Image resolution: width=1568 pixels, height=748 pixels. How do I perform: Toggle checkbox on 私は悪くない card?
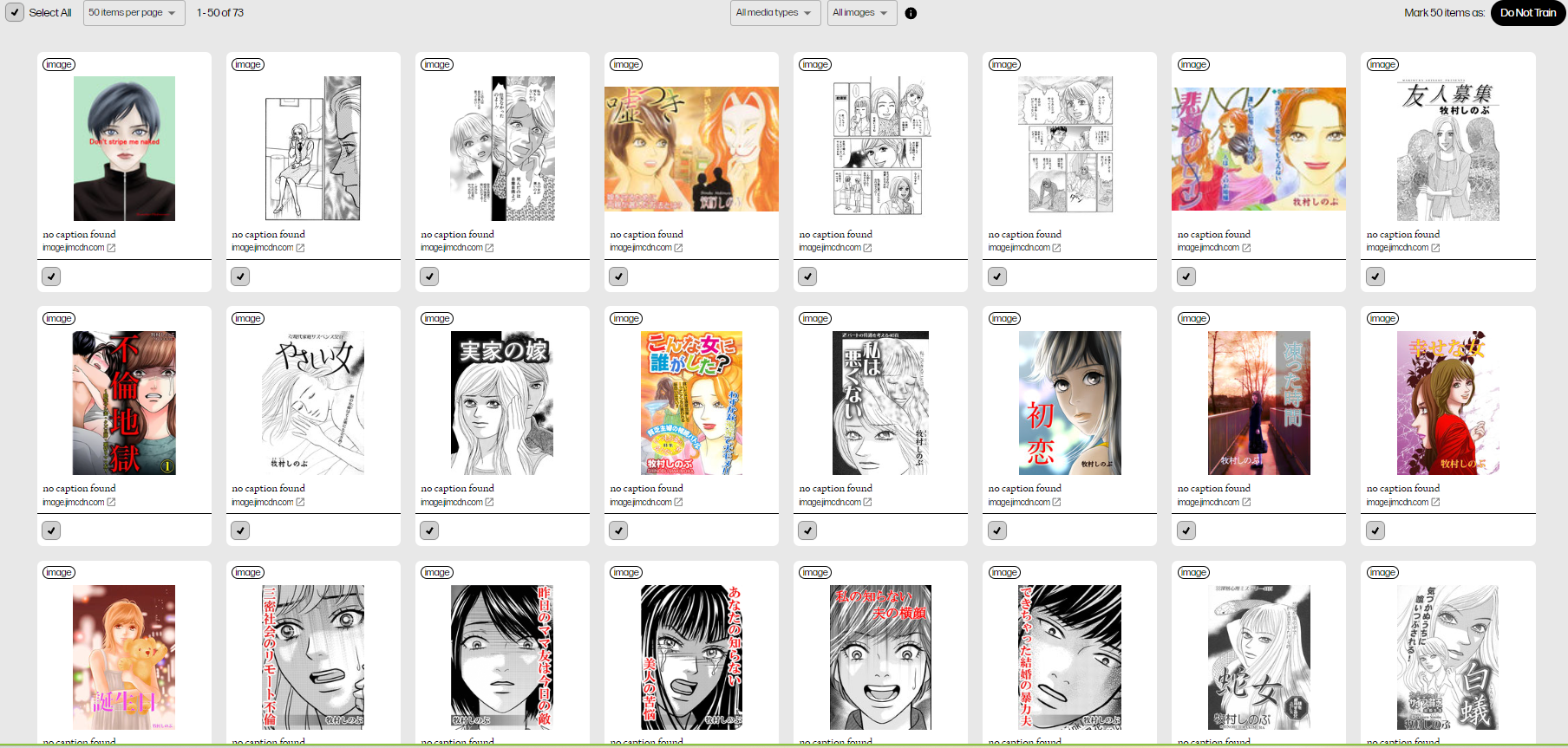coord(807,530)
